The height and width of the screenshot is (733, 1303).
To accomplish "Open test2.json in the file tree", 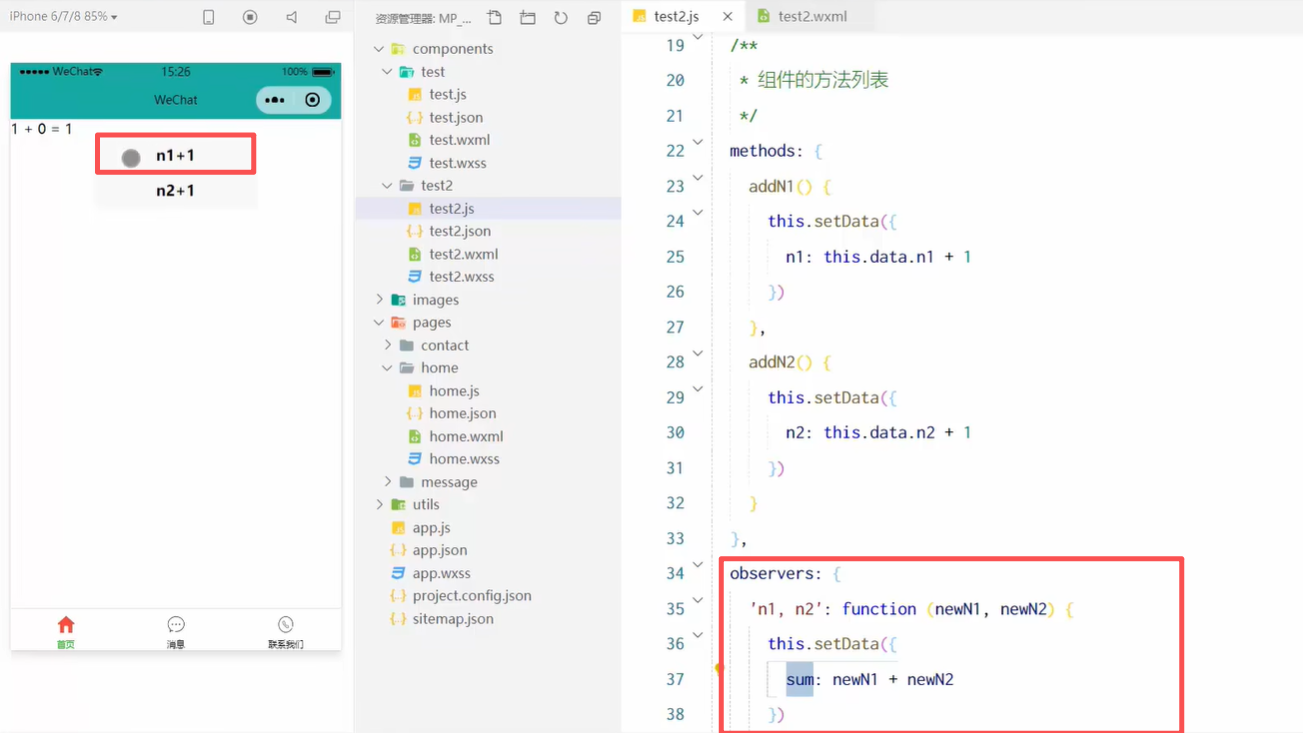I will click(459, 231).
